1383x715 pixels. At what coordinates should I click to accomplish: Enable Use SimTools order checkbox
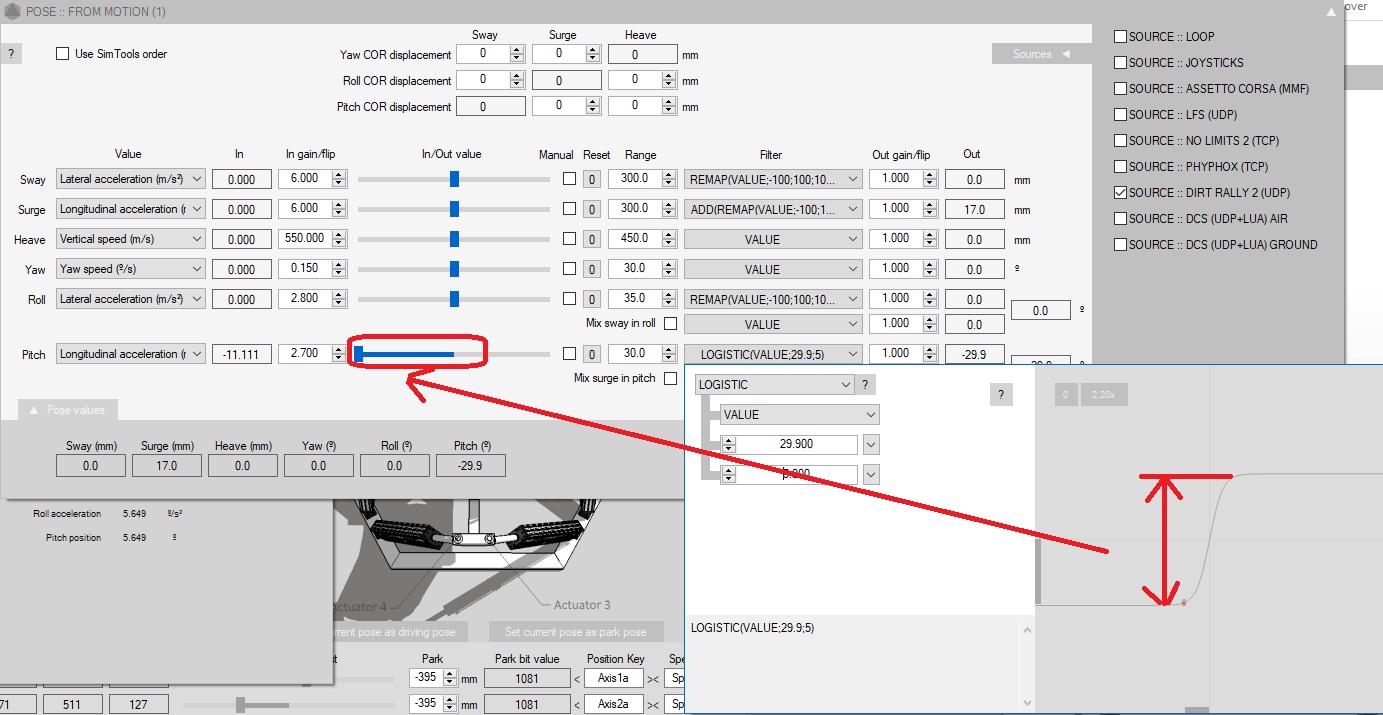[x=63, y=54]
